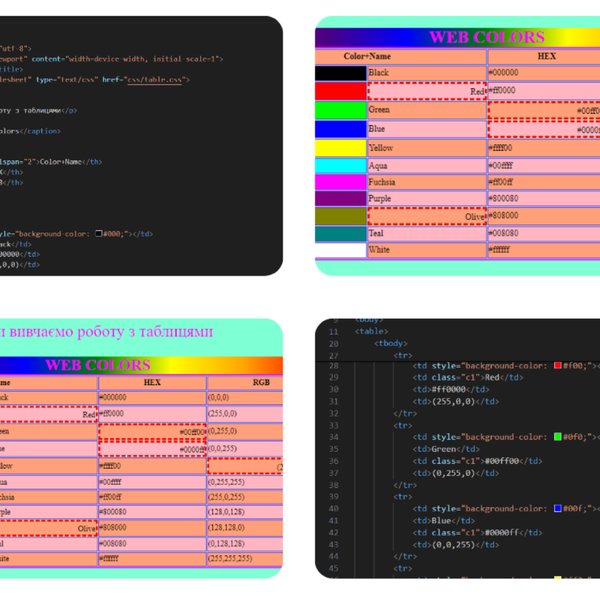Click the (0,0,255) cell in the RGB table column
This screenshot has width=600, height=600.
(x=245, y=448)
